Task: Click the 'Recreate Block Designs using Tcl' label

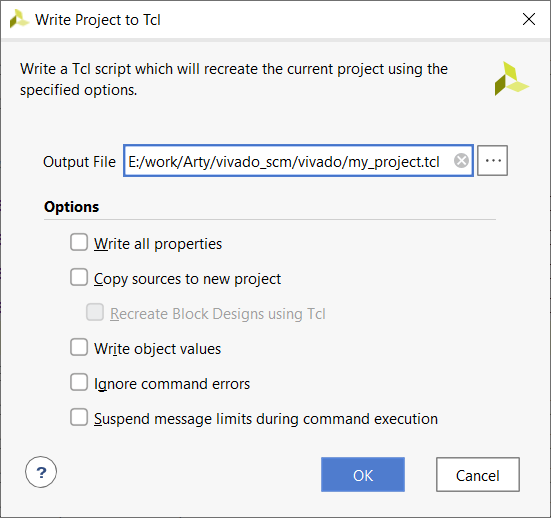Action: click(x=218, y=314)
